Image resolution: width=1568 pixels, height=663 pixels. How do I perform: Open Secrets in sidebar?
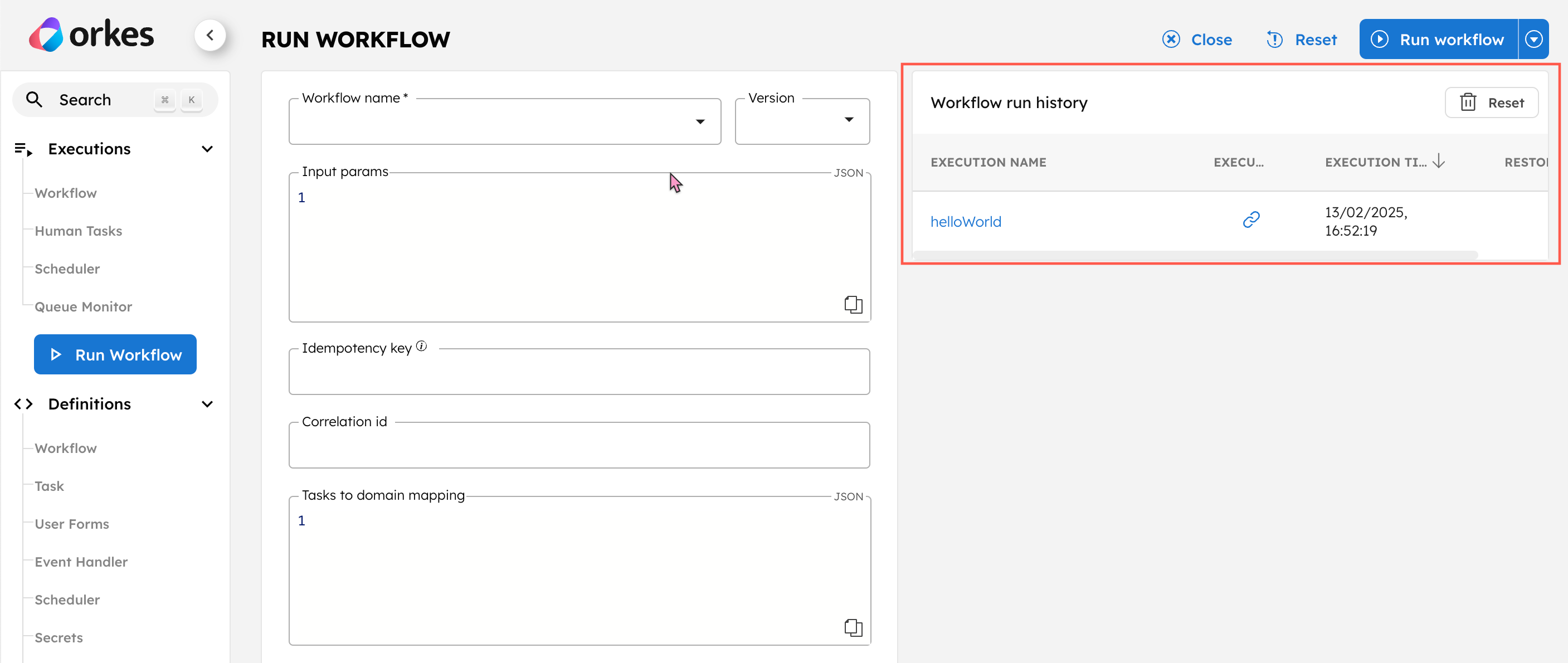[x=59, y=637]
